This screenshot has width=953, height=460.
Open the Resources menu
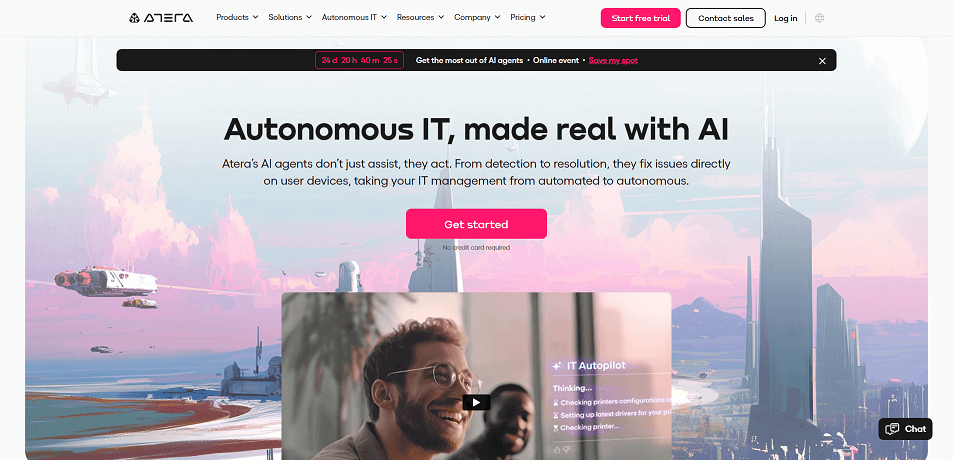tap(421, 18)
